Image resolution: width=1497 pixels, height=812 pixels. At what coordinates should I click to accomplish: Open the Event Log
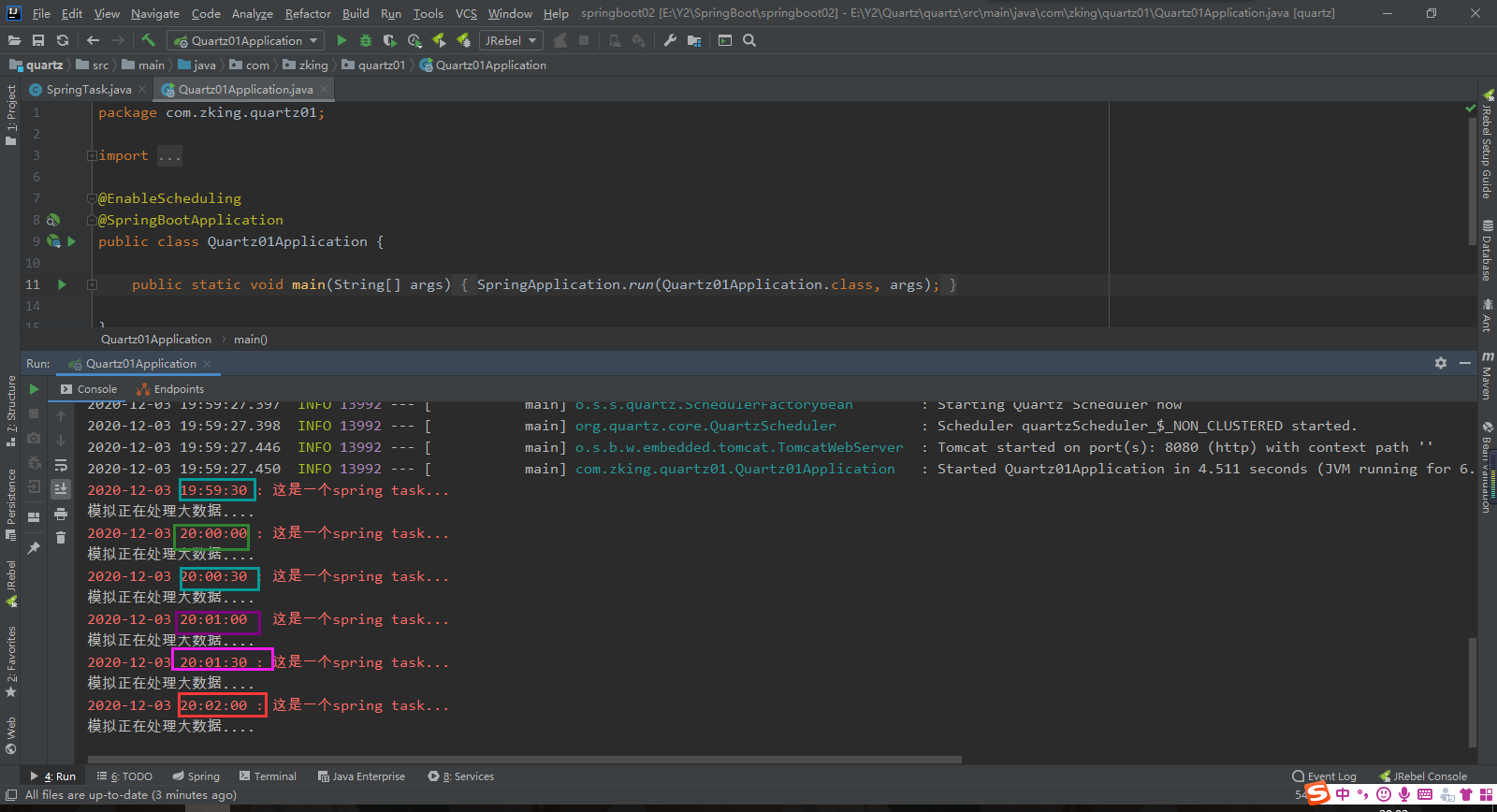pos(1324,776)
